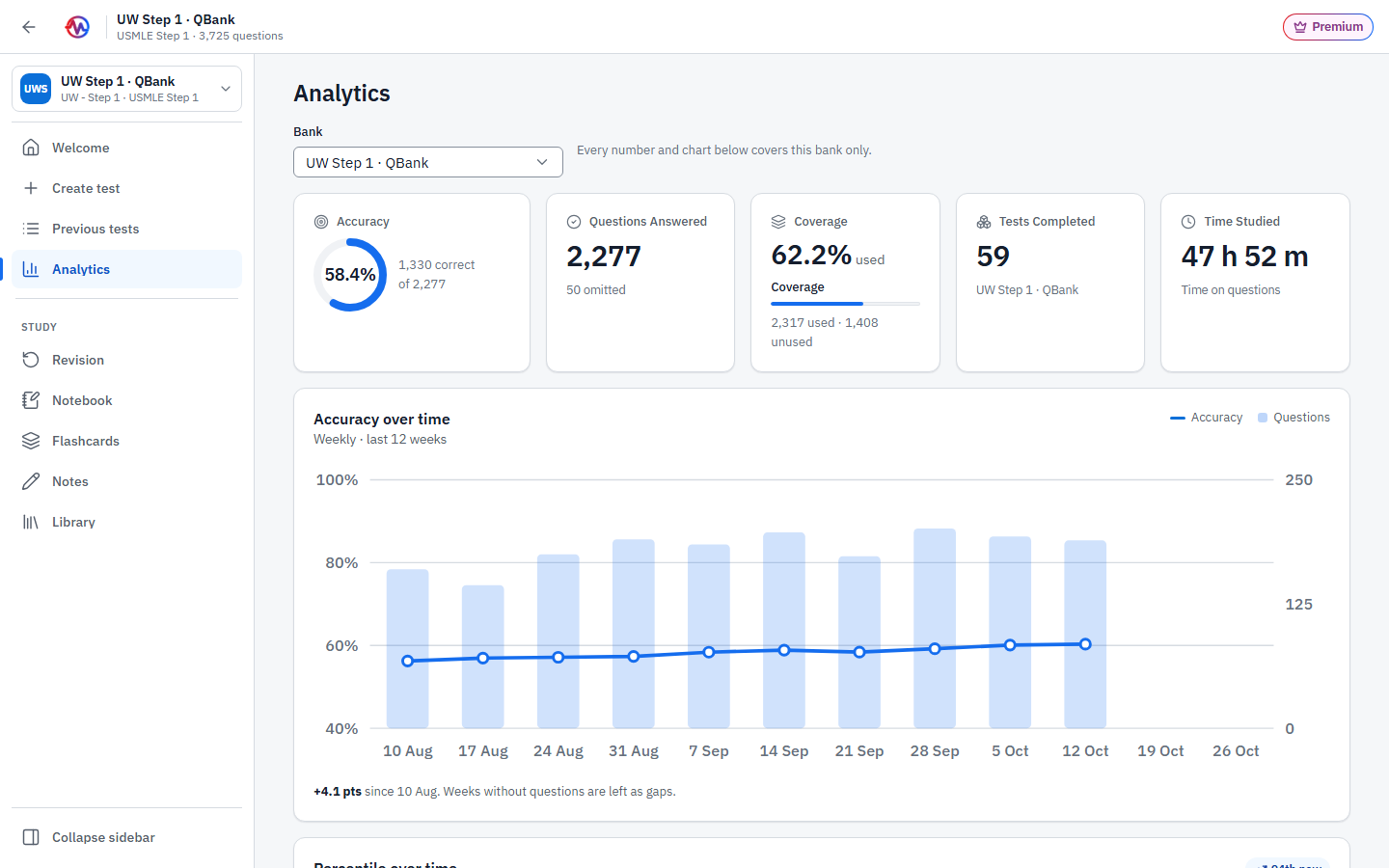Screen dimensions: 1389x868
Task: Open the Revision section
Action: (126, 360)
